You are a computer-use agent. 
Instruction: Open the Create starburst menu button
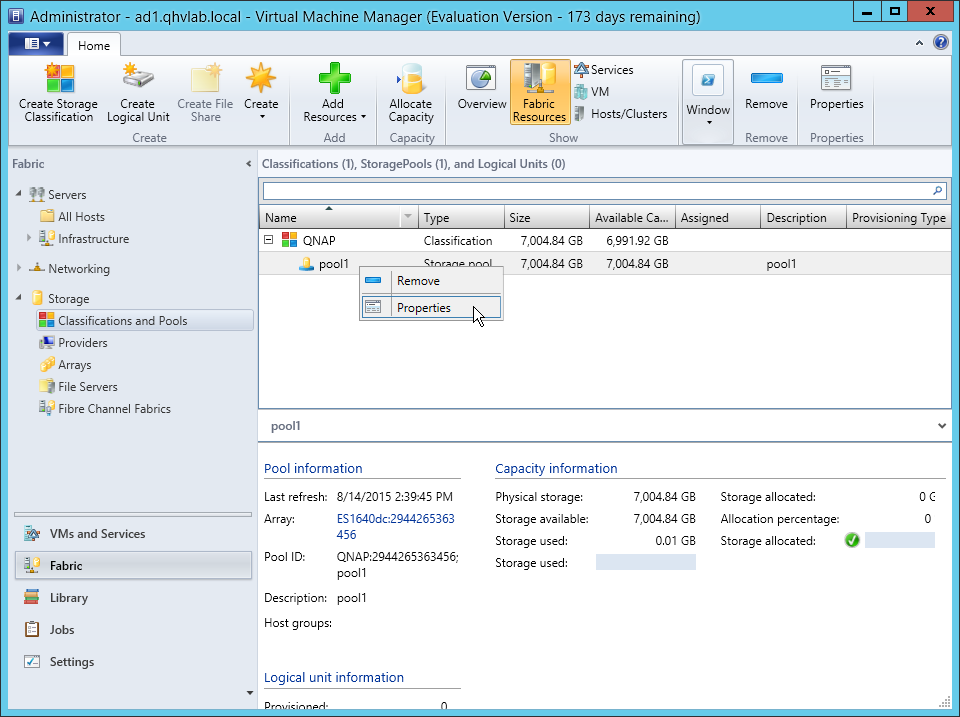coord(261,92)
